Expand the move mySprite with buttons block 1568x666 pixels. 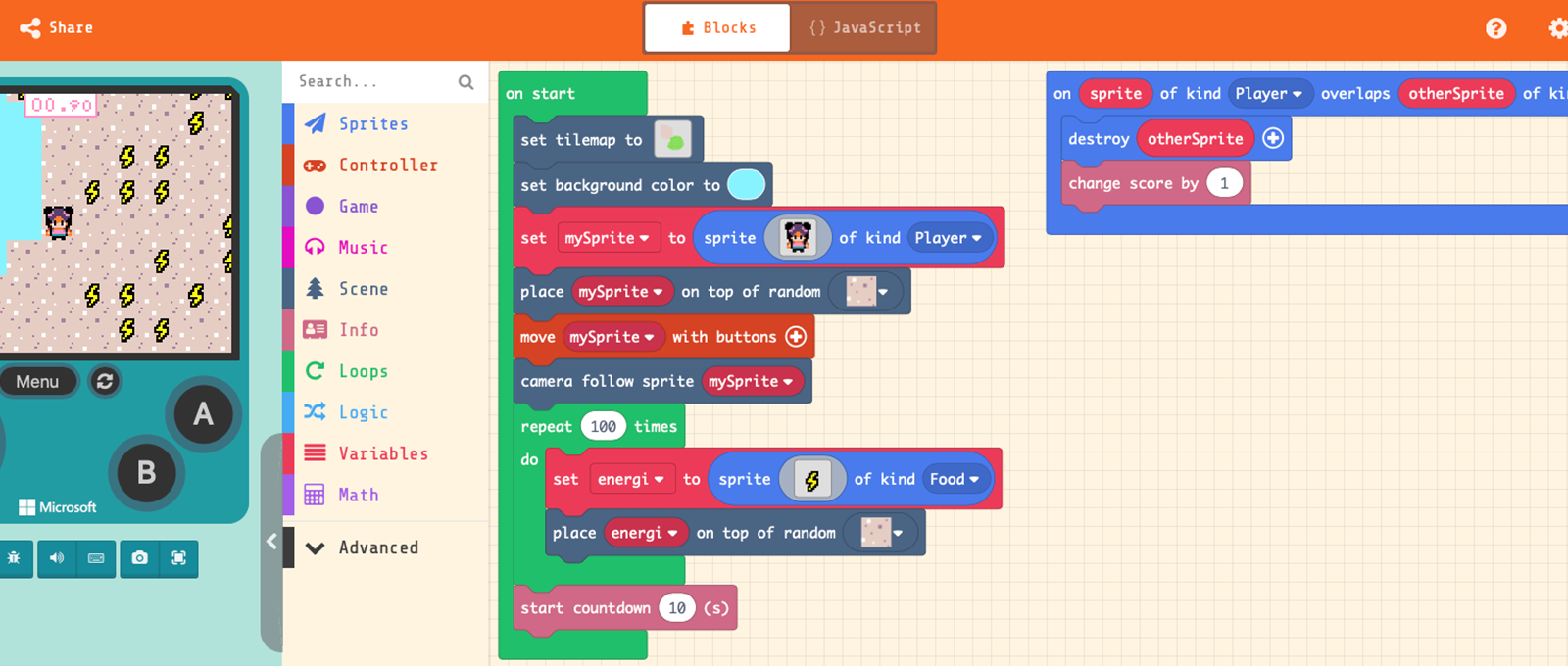point(796,337)
